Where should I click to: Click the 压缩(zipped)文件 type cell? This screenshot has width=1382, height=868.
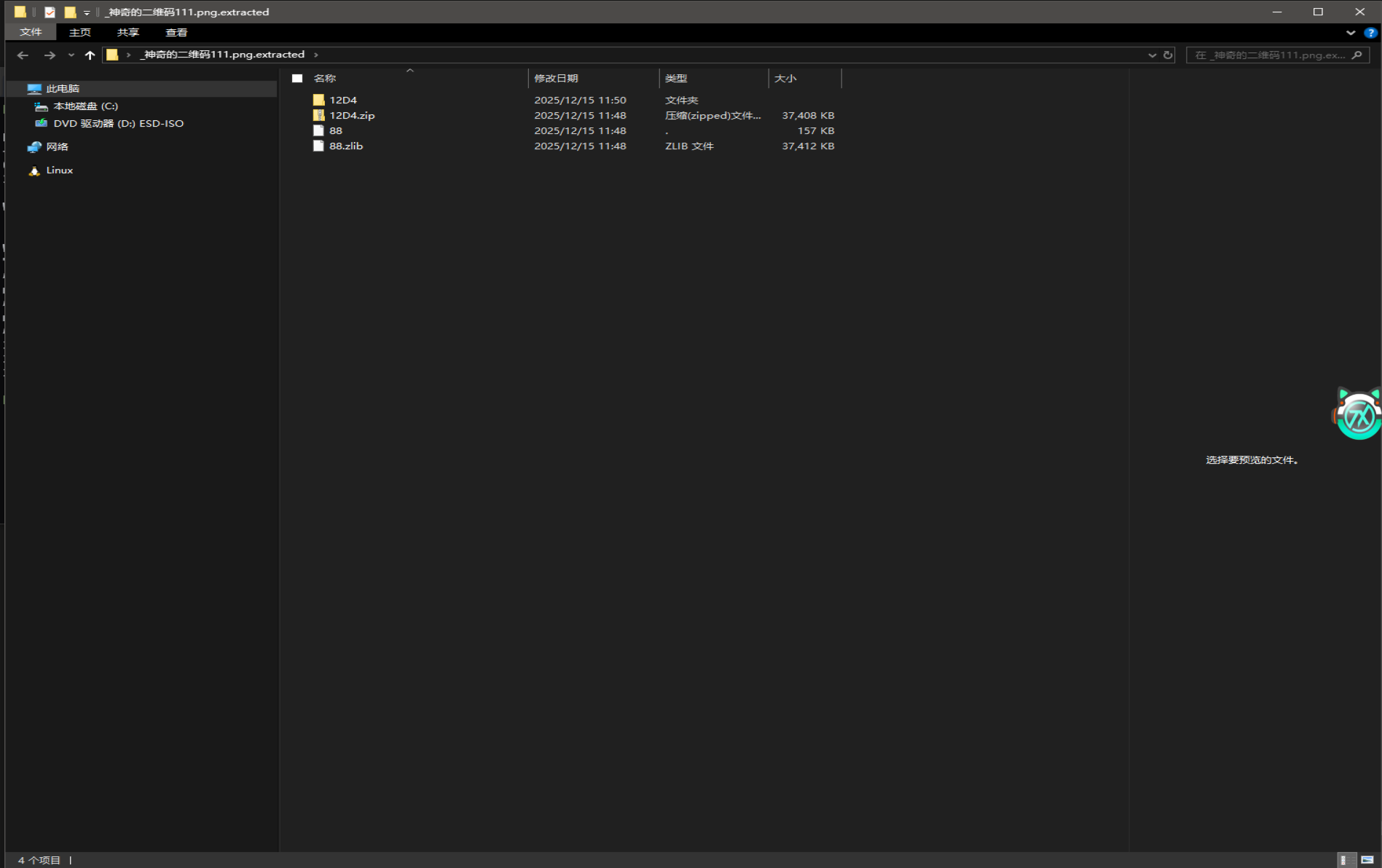click(712, 116)
